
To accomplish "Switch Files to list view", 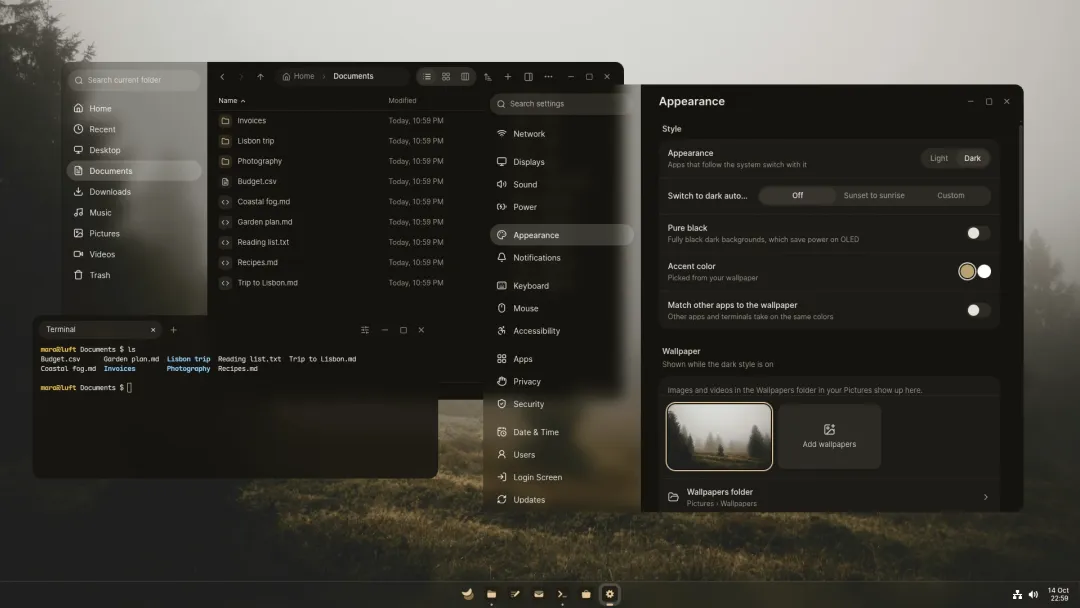I will [427, 76].
